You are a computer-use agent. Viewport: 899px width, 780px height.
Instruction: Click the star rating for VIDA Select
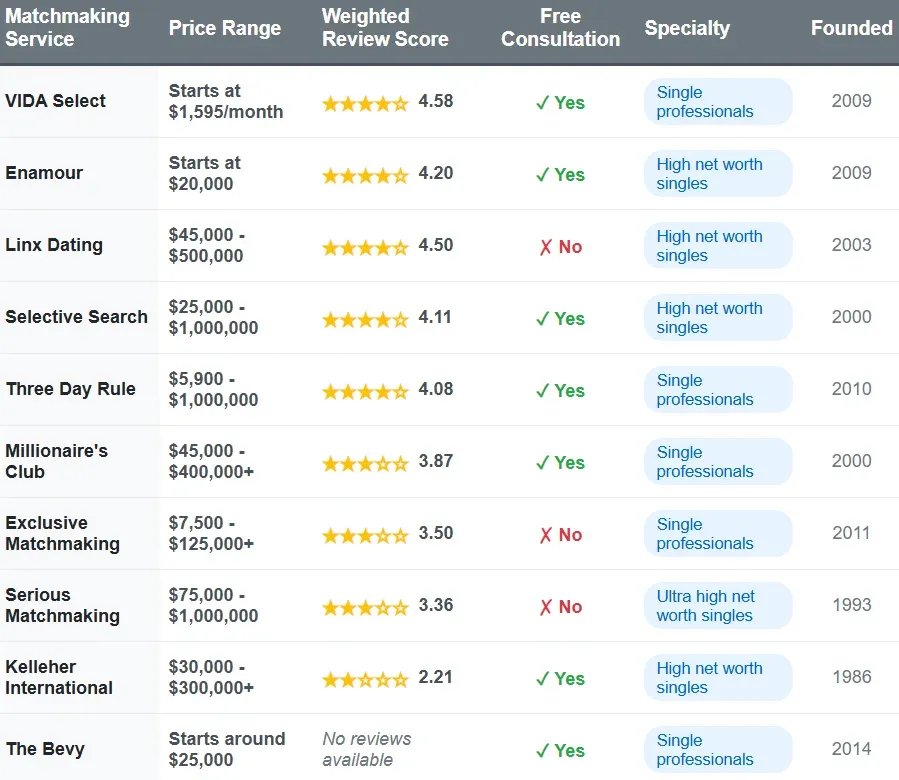pos(365,102)
